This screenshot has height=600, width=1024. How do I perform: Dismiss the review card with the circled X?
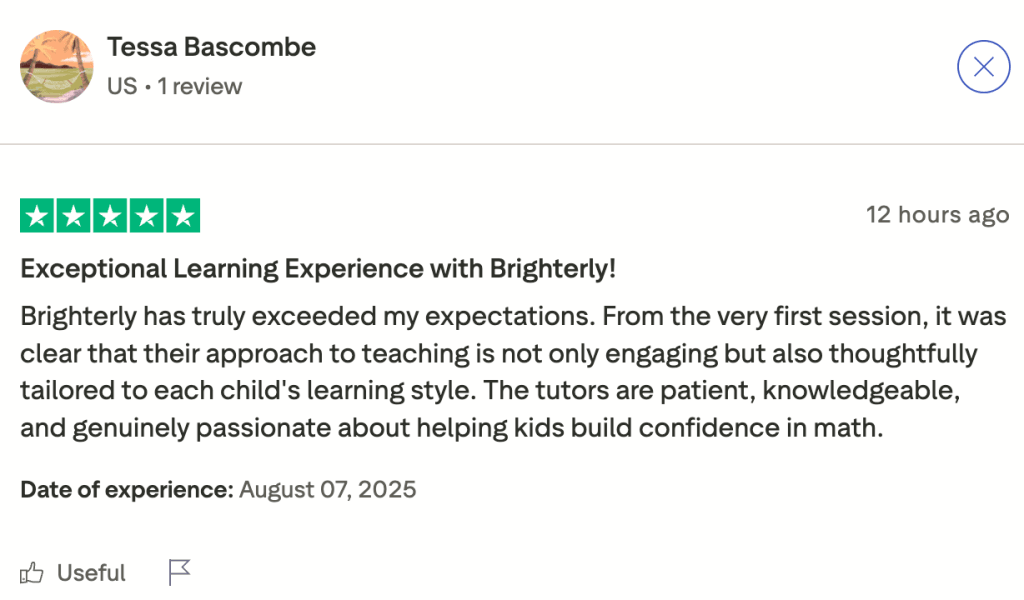point(983,66)
